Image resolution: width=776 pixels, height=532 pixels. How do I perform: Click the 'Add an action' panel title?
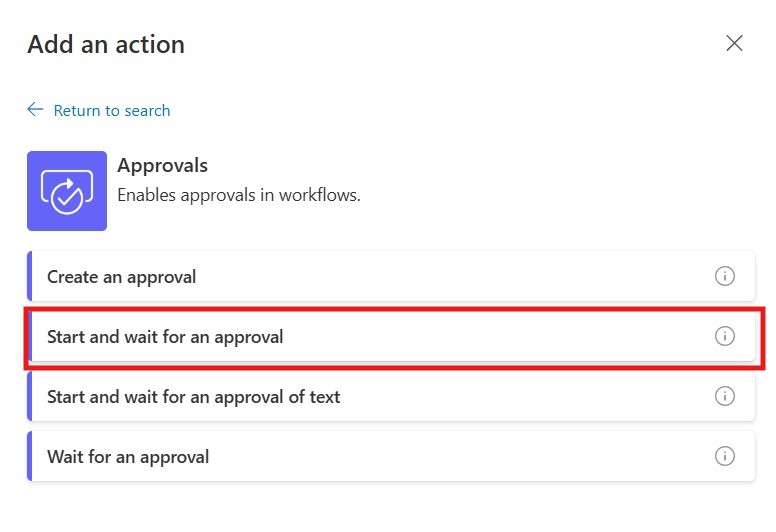pyautogui.click(x=106, y=44)
